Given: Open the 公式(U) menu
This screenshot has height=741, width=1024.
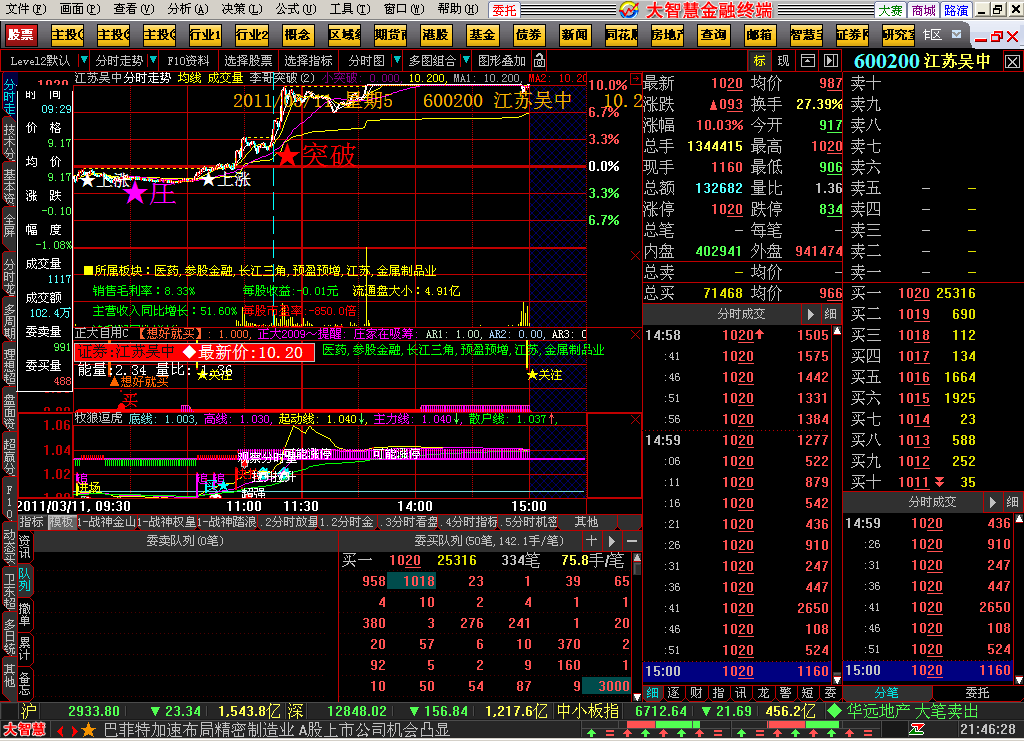Looking at the screenshot, I should click(x=296, y=9).
